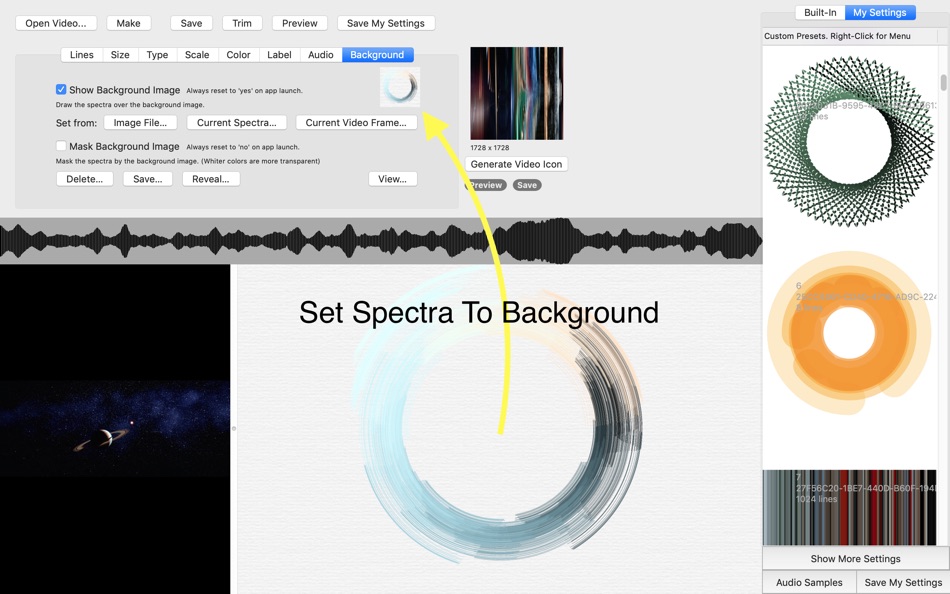Set background from Image File...
The image size is (950, 594).
click(x=140, y=122)
